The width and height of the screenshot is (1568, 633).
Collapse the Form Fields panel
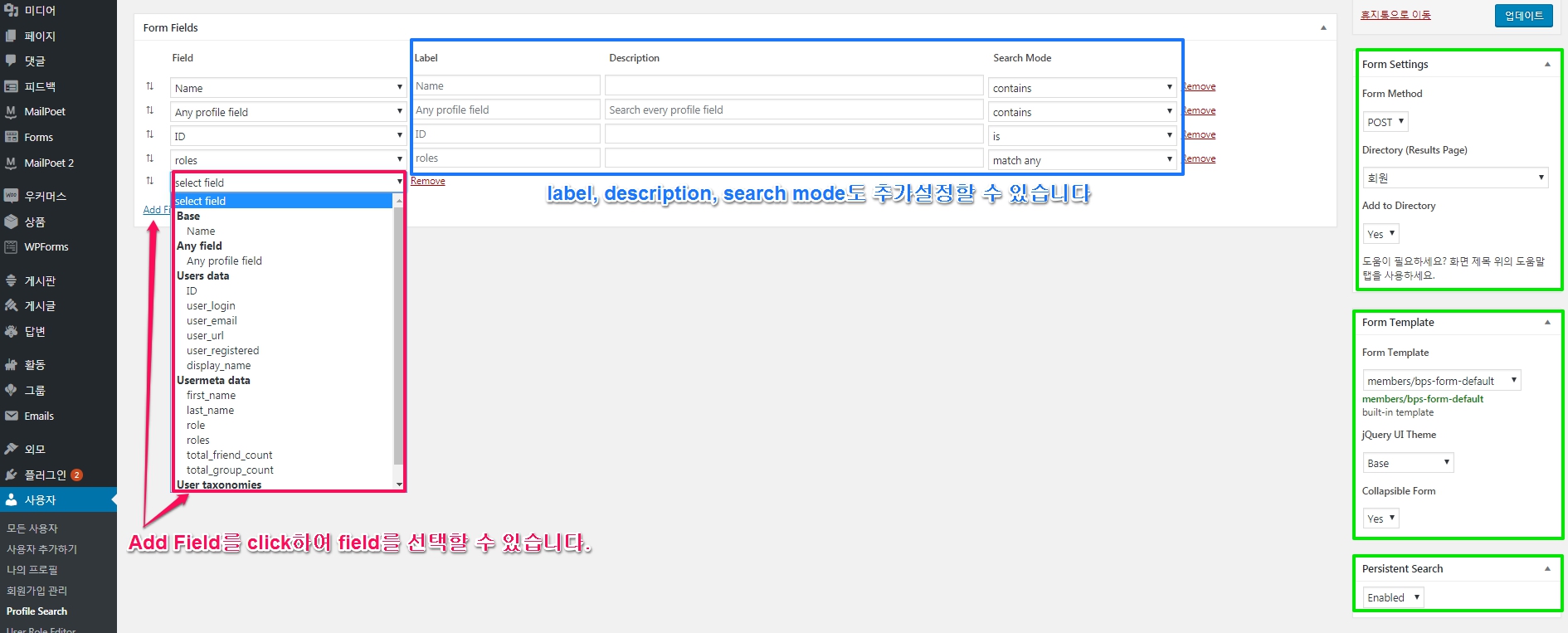(x=1323, y=27)
